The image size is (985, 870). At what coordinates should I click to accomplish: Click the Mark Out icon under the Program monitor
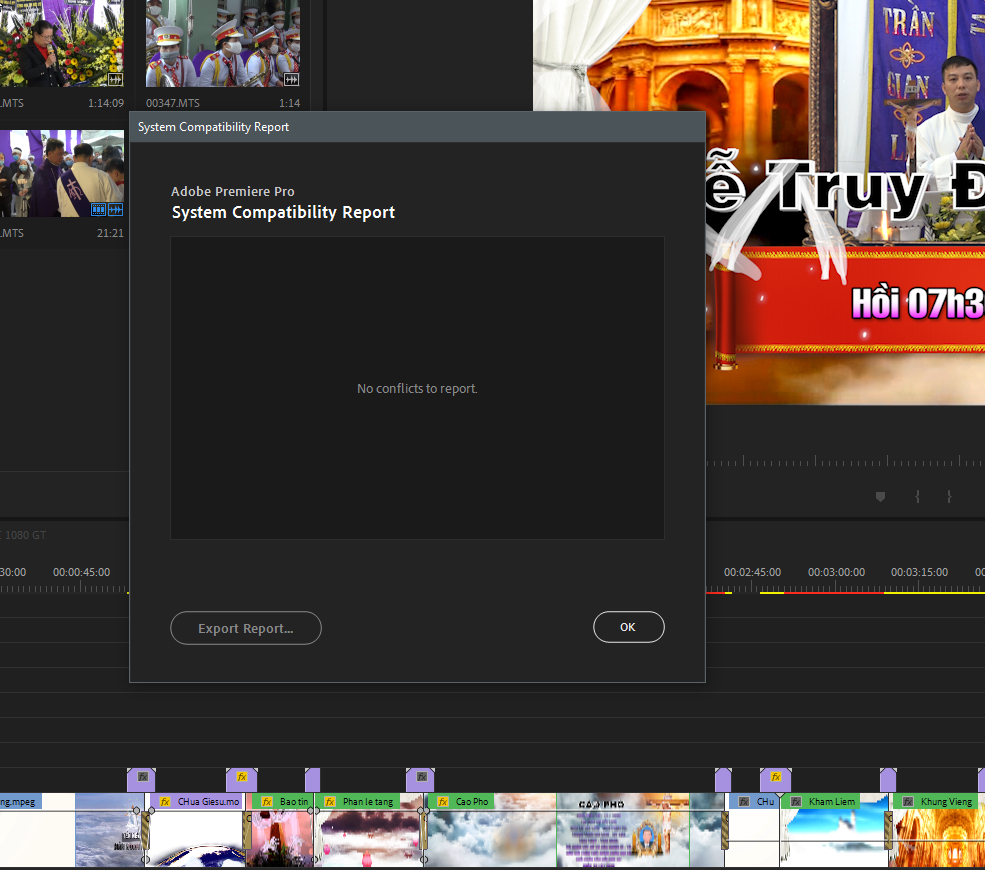tap(948, 496)
